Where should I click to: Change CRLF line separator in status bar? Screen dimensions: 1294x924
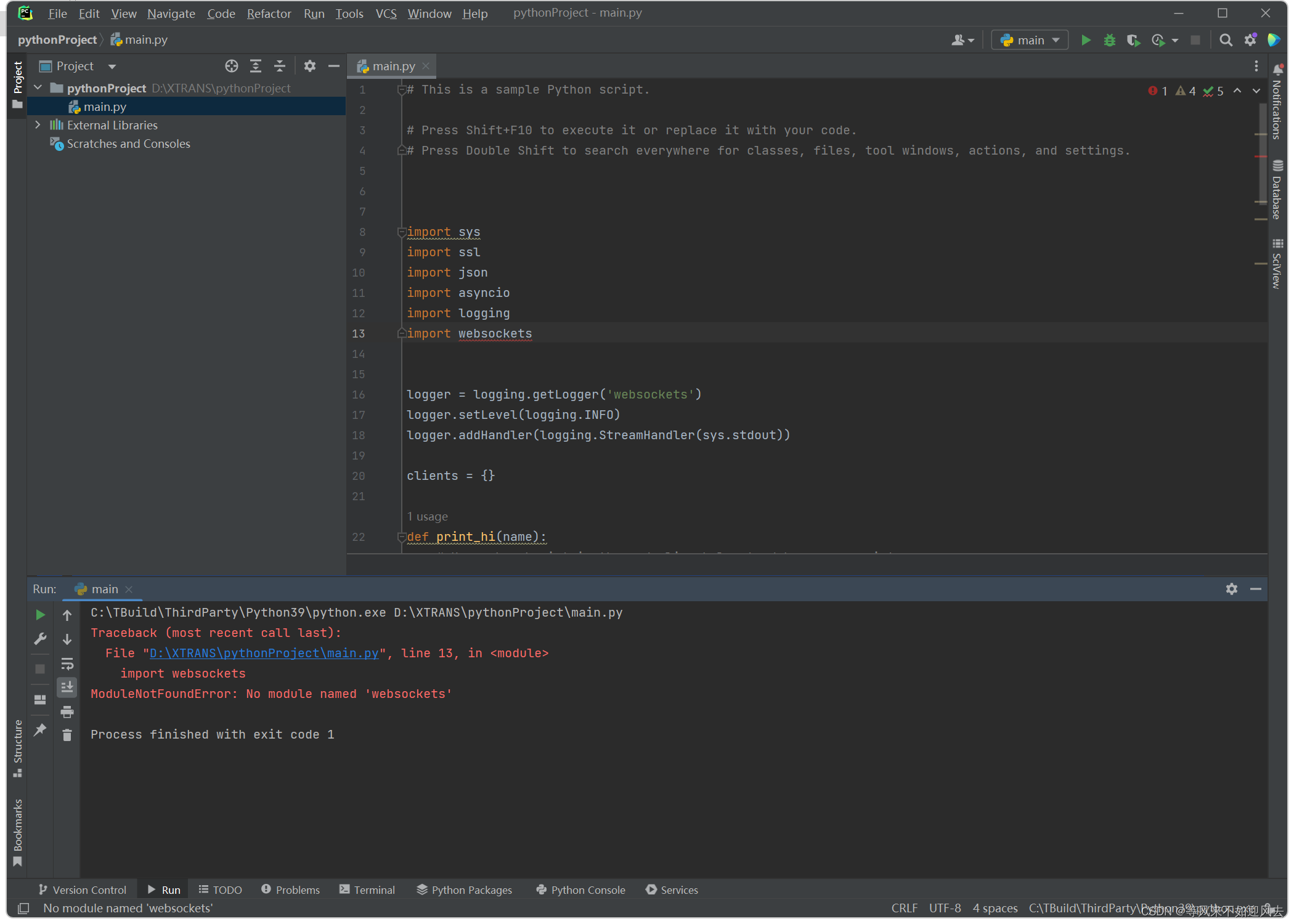[904, 908]
